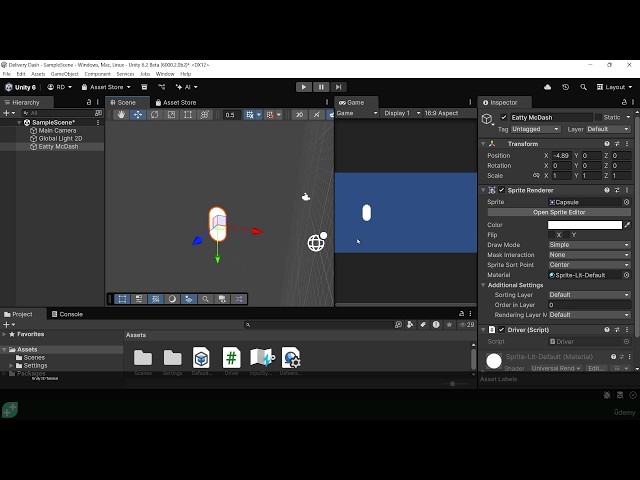Image resolution: width=640 pixels, height=480 pixels.
Task: Collapse the SampleScene hierarchy arrow
Action: pyautogui.click(x=19, y=122)
